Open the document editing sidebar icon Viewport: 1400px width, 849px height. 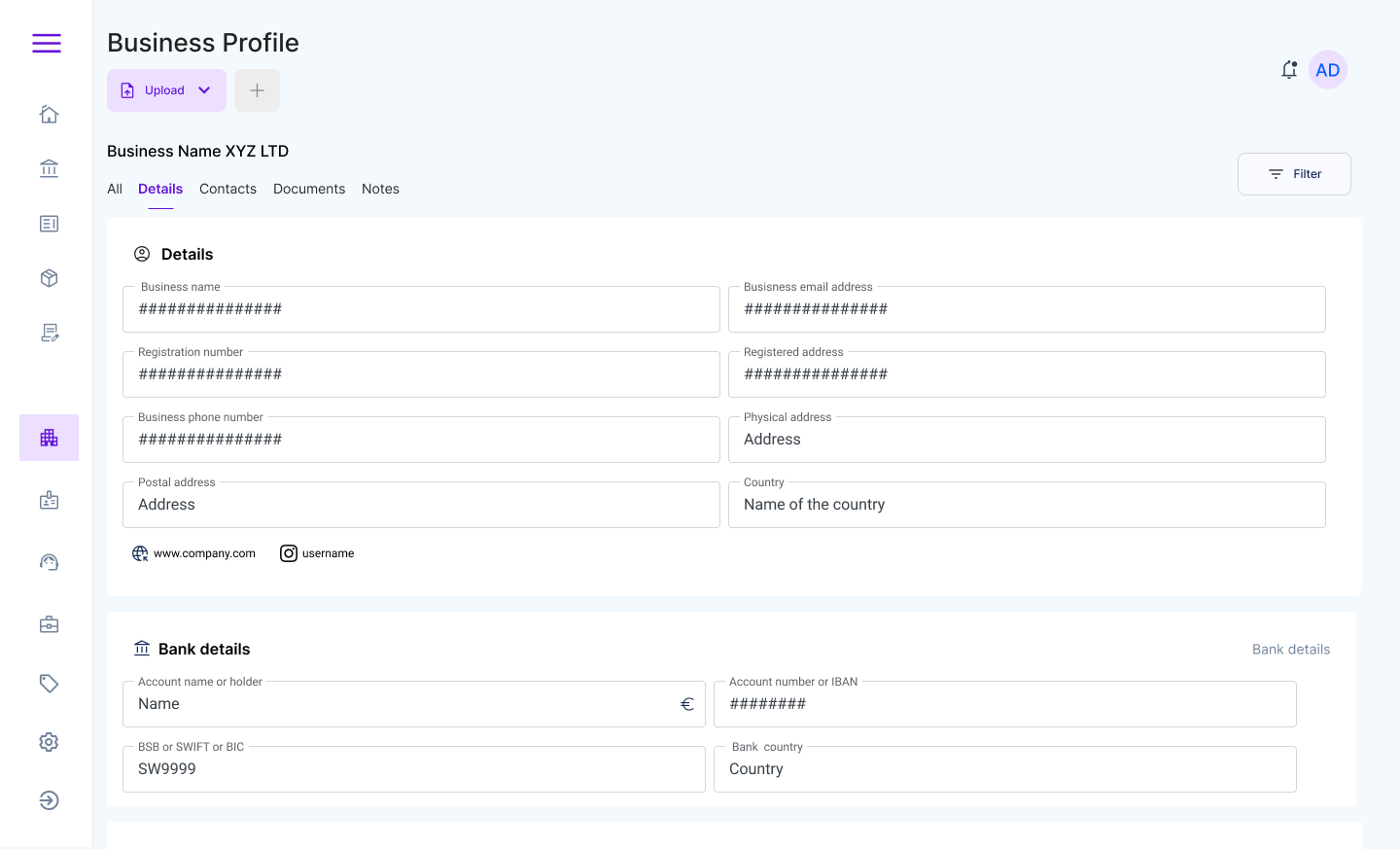click(49, 332)
